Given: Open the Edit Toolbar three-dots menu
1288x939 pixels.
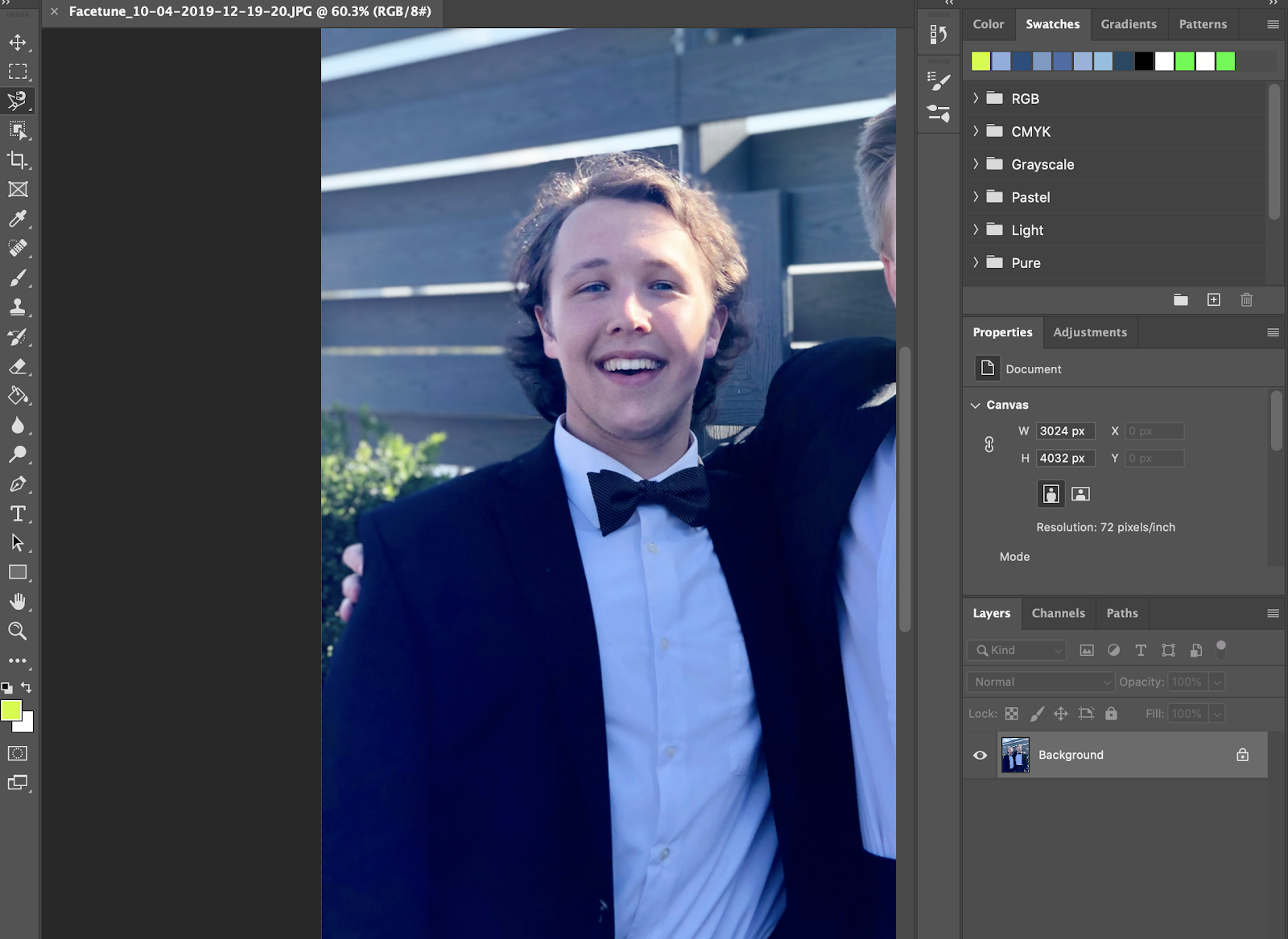Looking at the screenshot, I should (18, 661).
